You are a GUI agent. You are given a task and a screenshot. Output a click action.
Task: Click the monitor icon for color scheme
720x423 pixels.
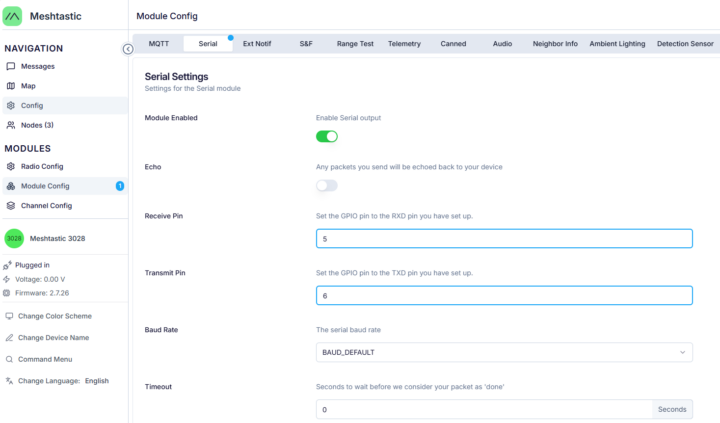point(9,316)
